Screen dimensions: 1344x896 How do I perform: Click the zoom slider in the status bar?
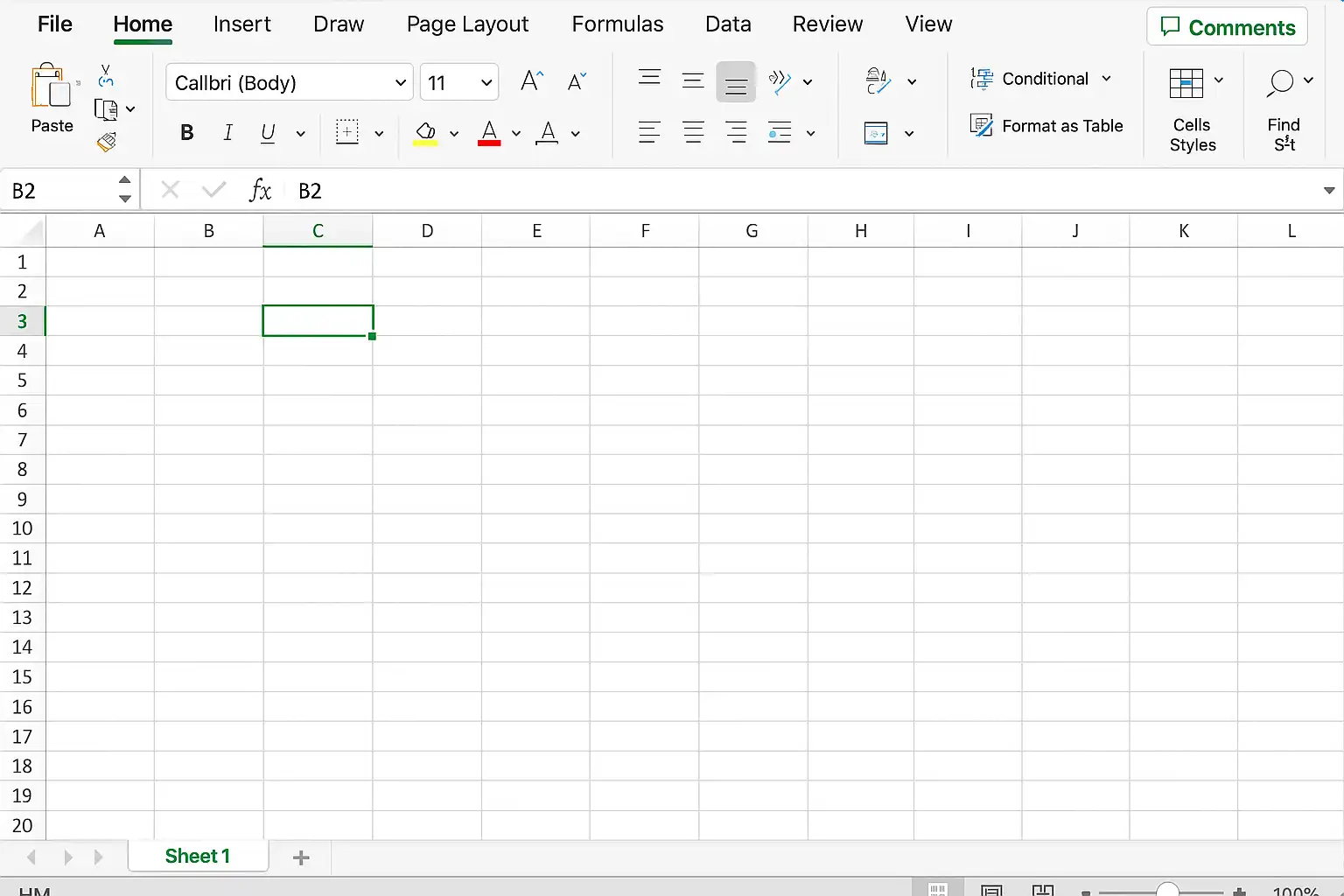1167,891
